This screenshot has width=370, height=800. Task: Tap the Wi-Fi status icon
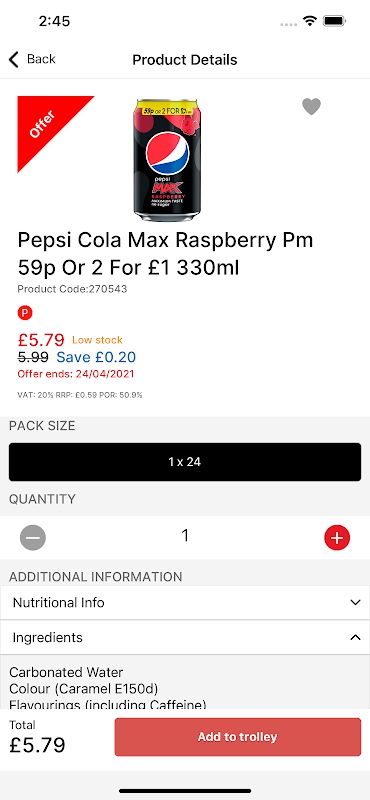[x=309, y=21]
